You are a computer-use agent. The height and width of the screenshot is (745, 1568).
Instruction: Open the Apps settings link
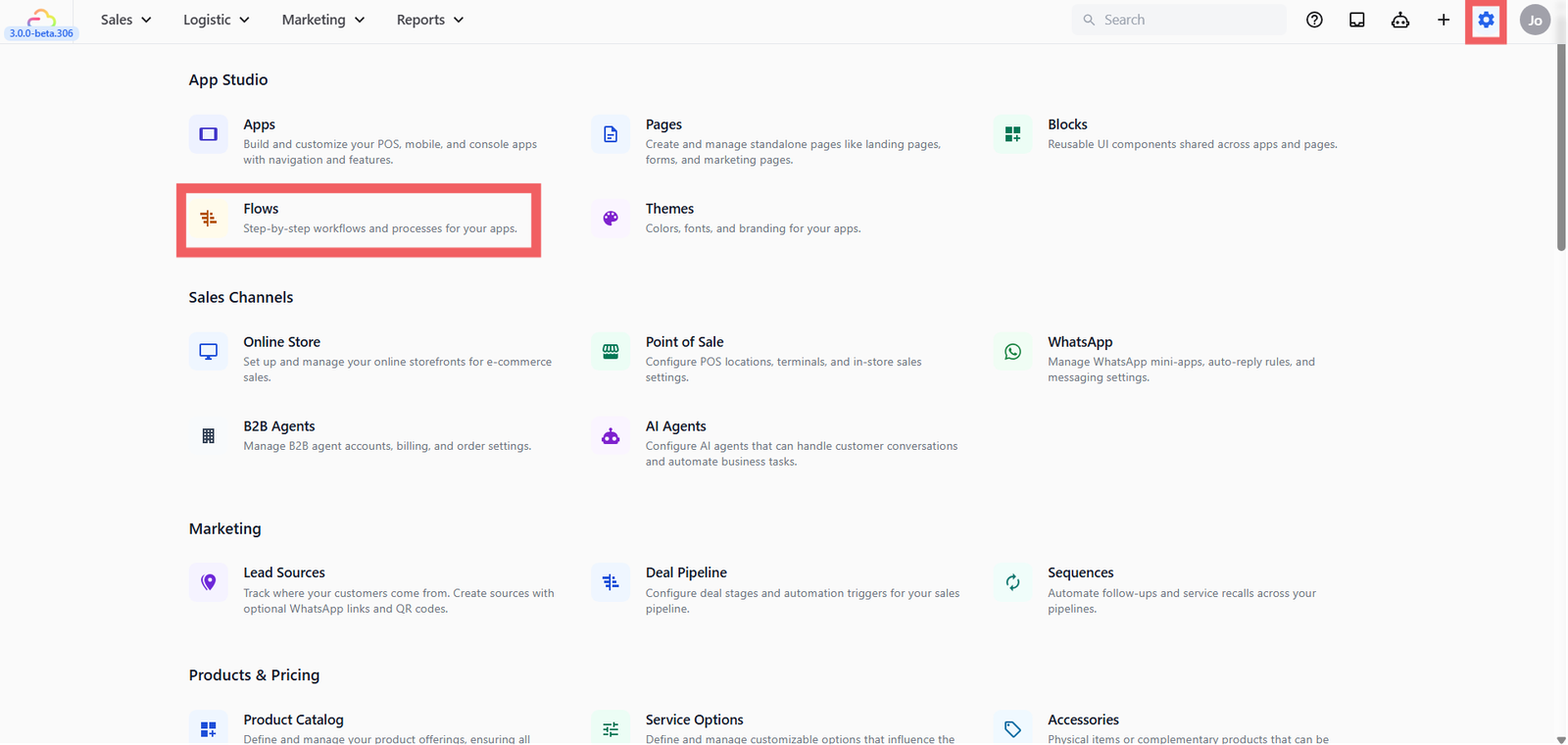point(259,124)
